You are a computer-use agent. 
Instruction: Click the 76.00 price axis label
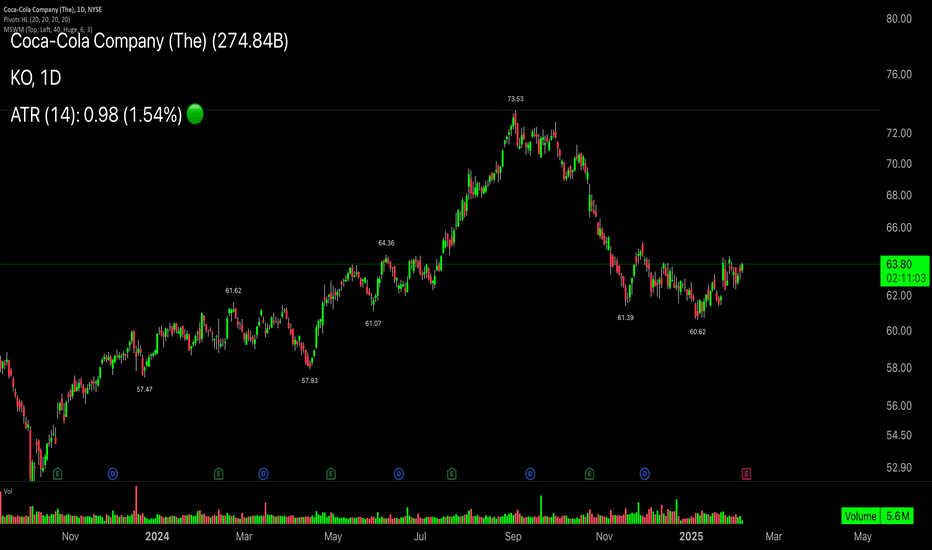pyautogui.click(x=899, y=74)
